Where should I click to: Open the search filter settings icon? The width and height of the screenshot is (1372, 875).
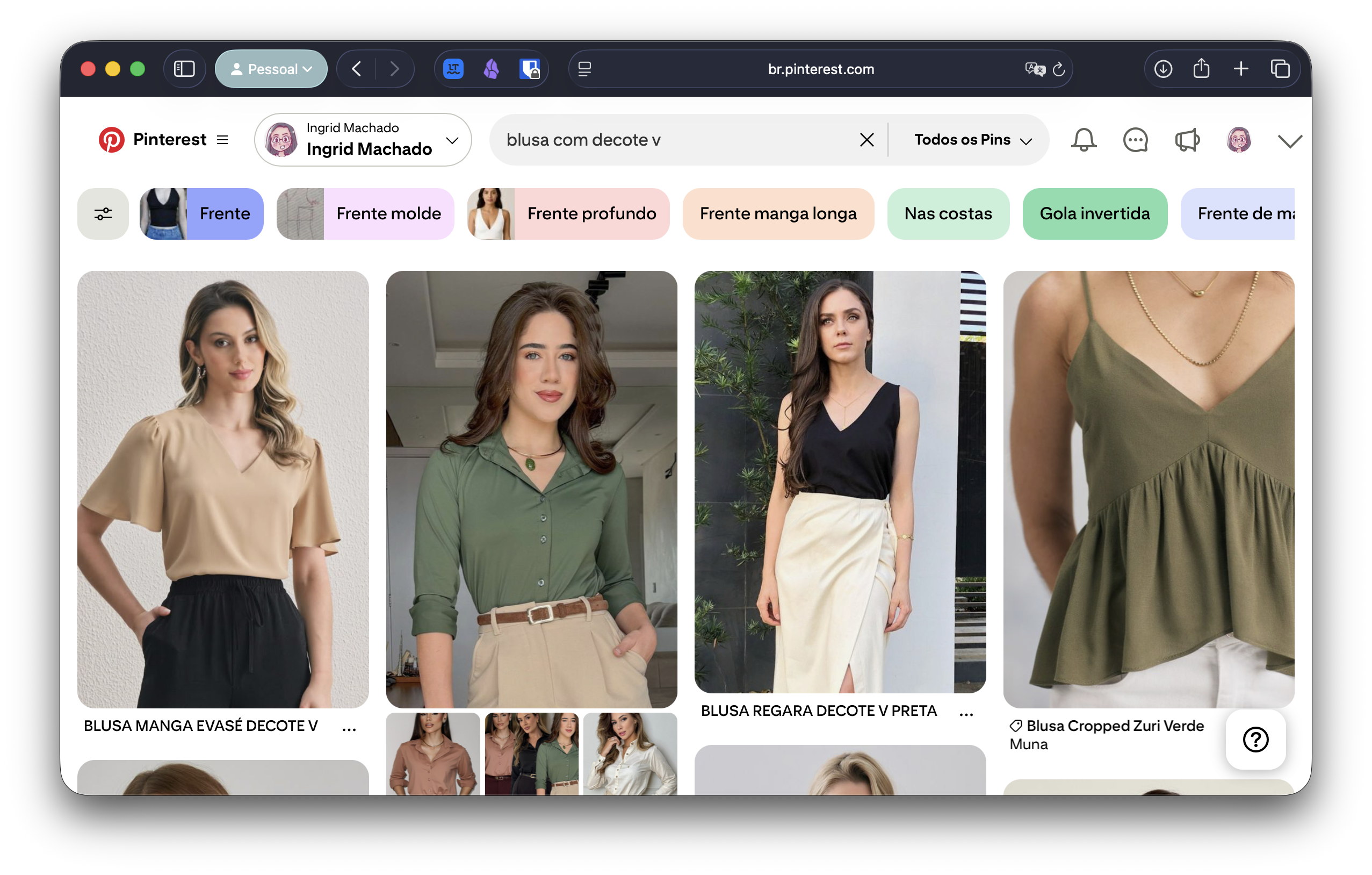pos(103,214)
